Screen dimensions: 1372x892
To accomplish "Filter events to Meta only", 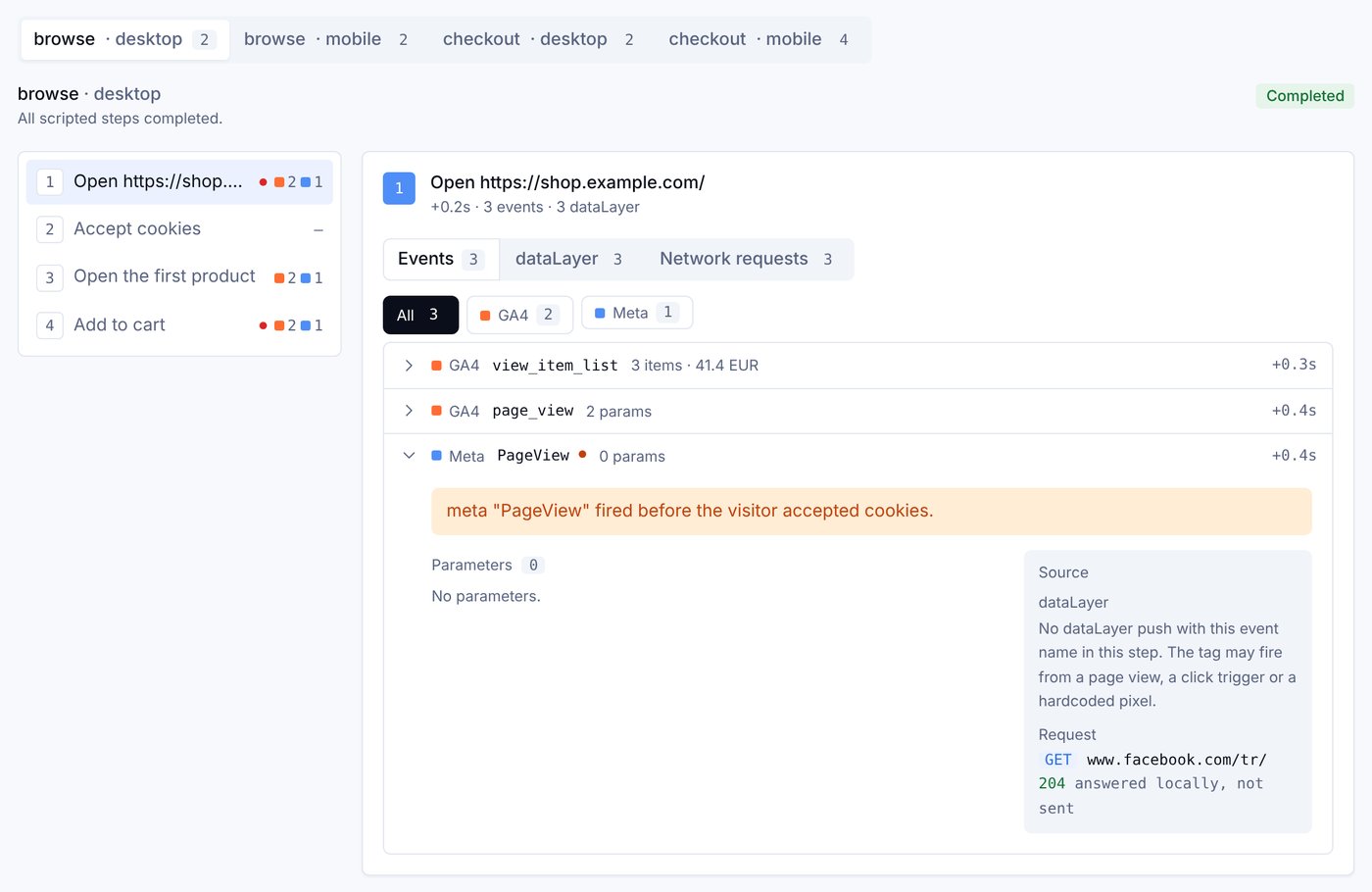I will point(637,313).
